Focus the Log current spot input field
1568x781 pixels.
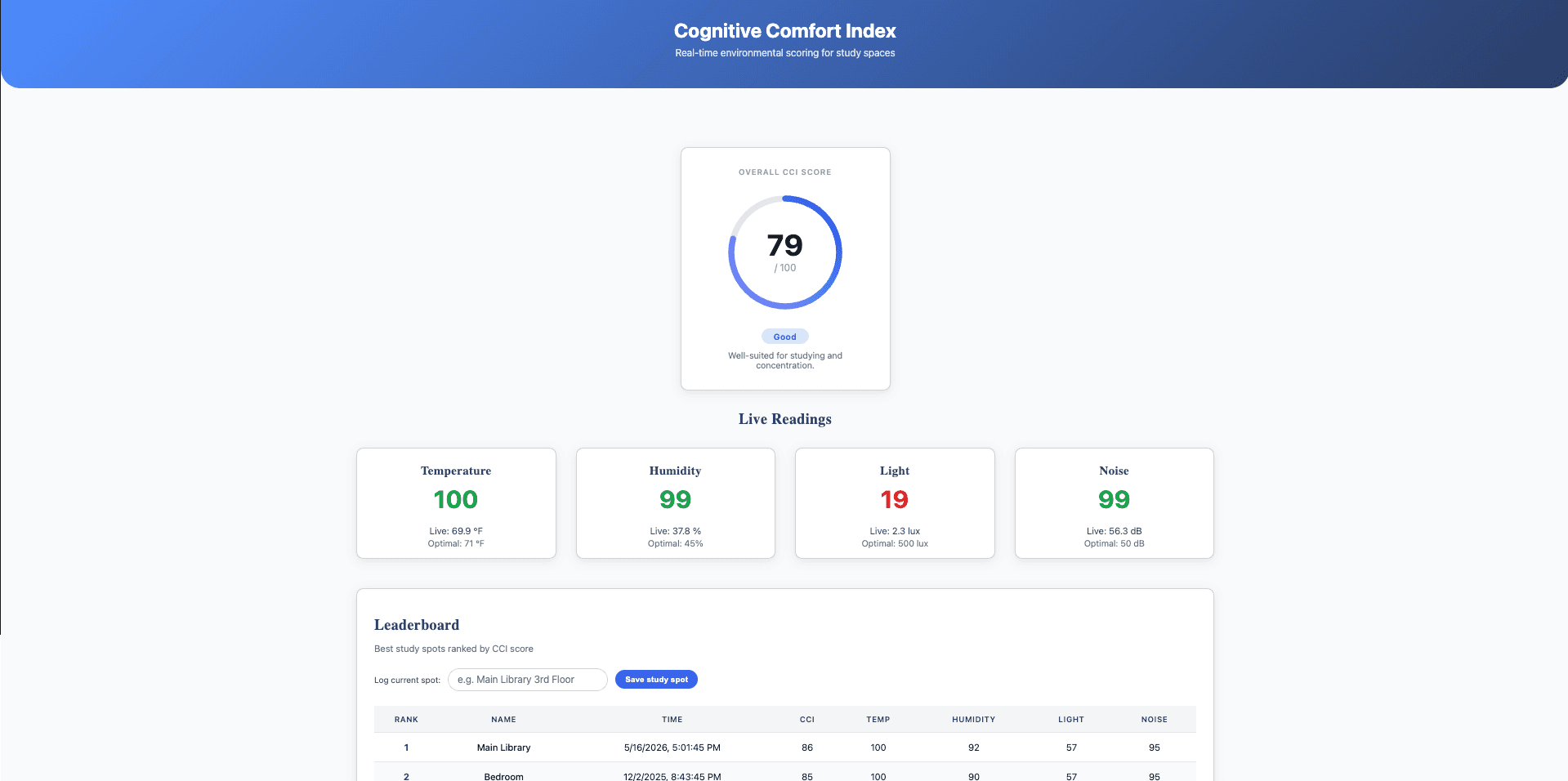pyautogui.click(x=527, y=680)
